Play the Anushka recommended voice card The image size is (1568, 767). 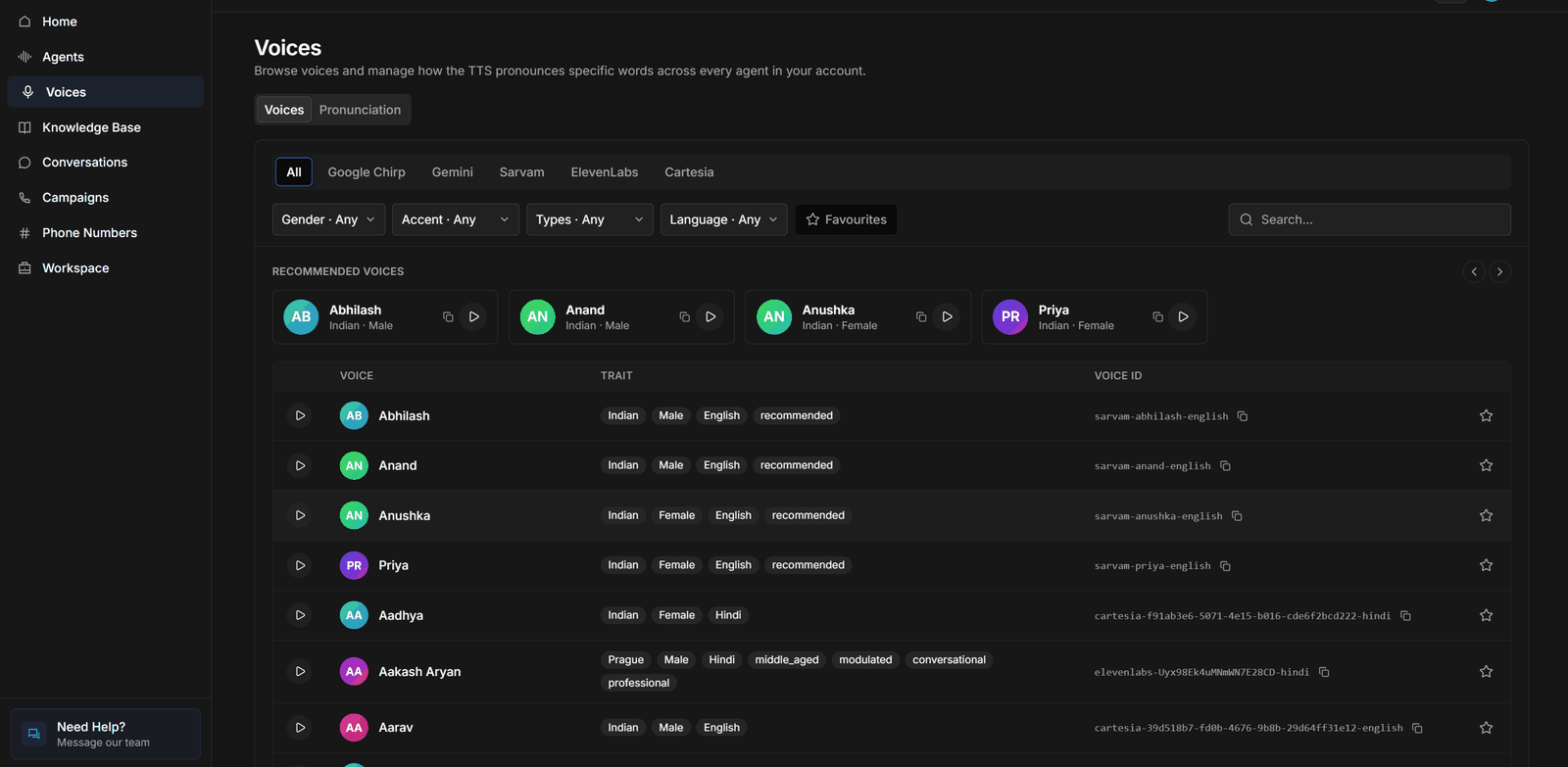tap(948, 316)
